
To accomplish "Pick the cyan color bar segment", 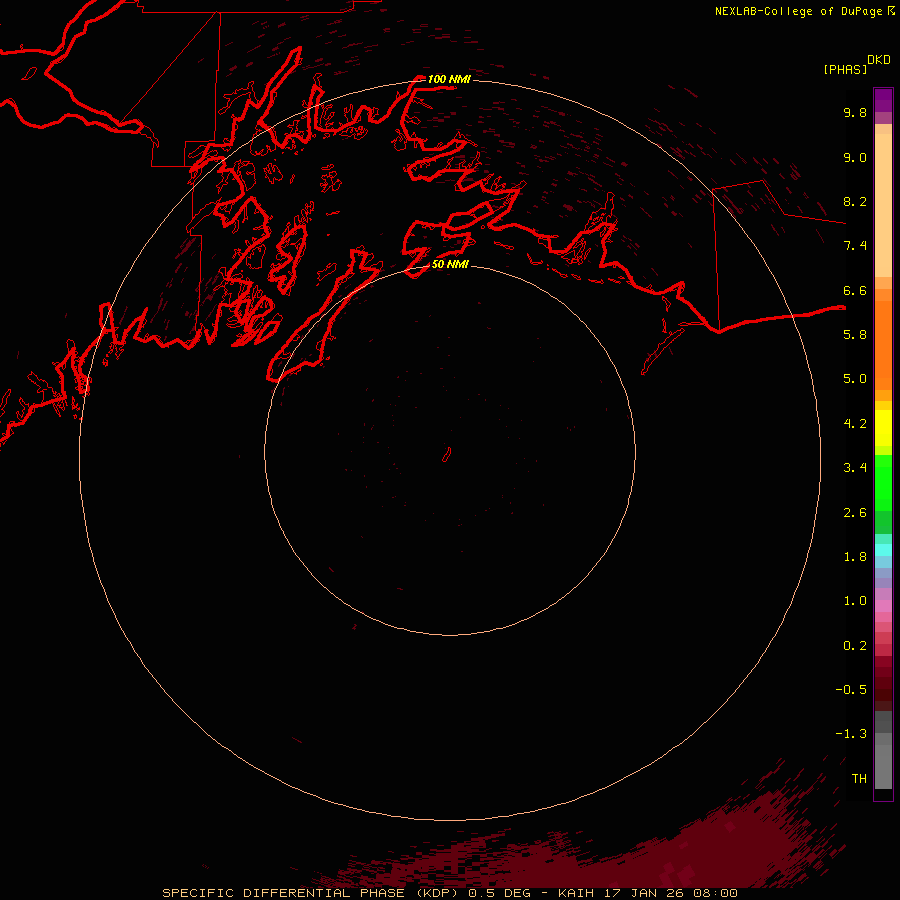I will [x=883, y=550].
